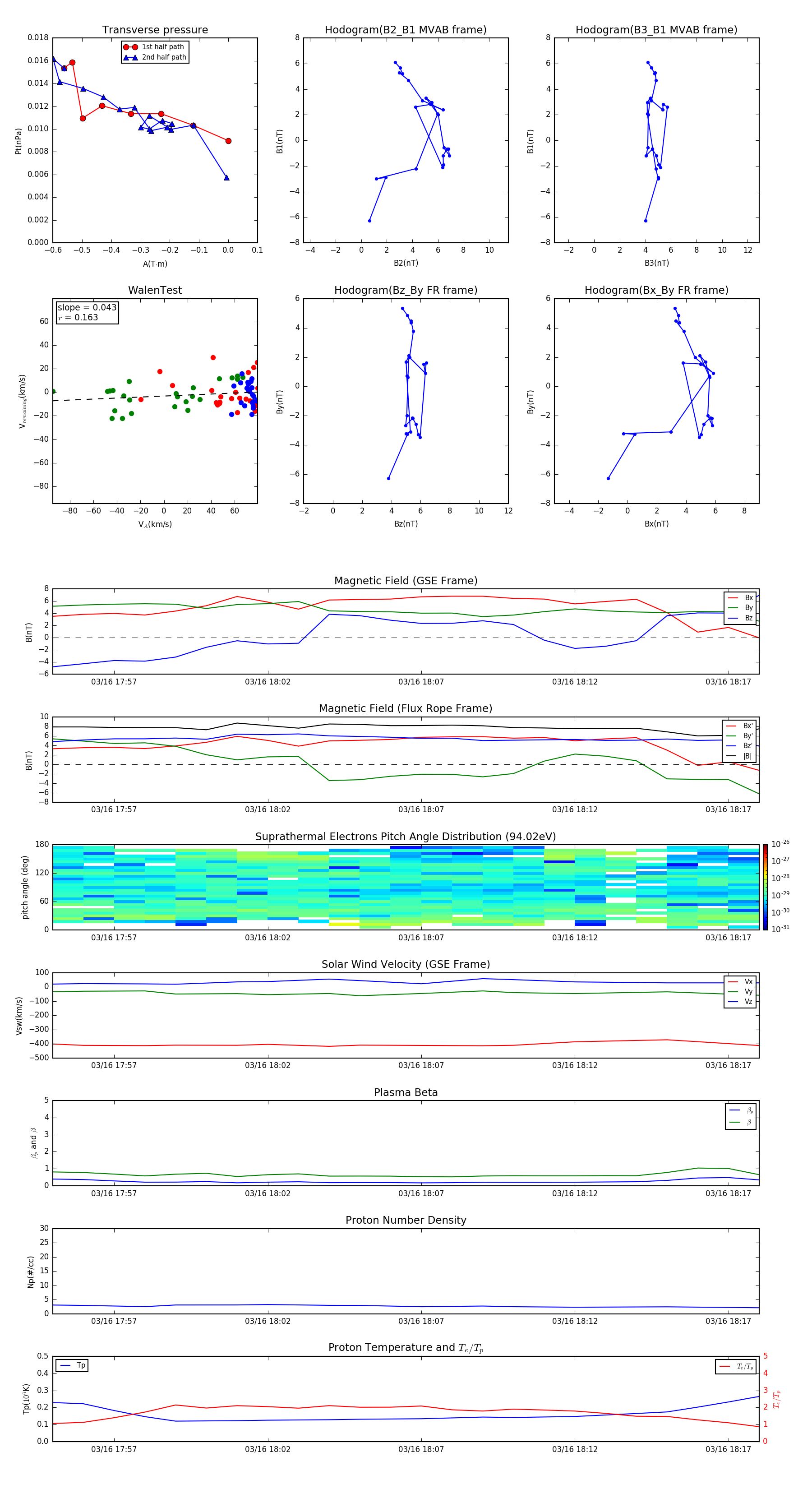
Task: Click the 'pitch angle (deg)' axis label
Action: click(25, 887)
